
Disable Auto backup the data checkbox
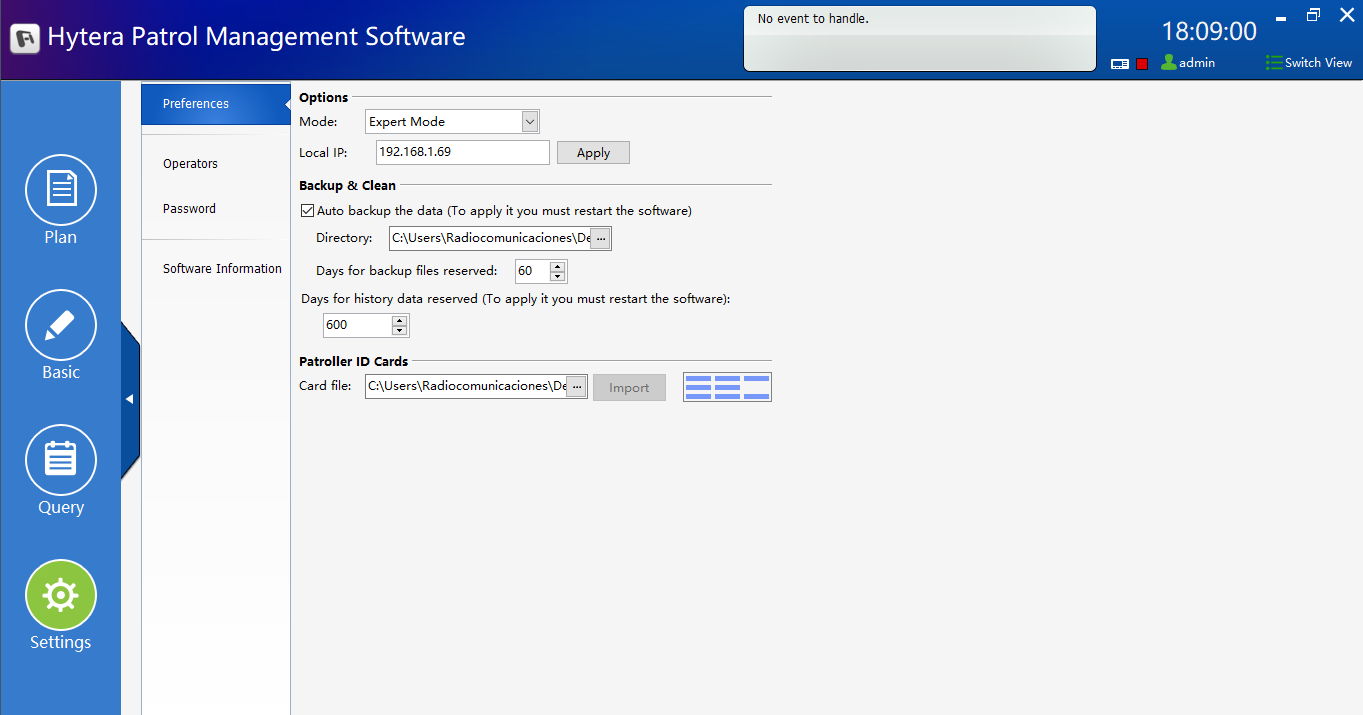pyautogui.click(x=307, y=211)
